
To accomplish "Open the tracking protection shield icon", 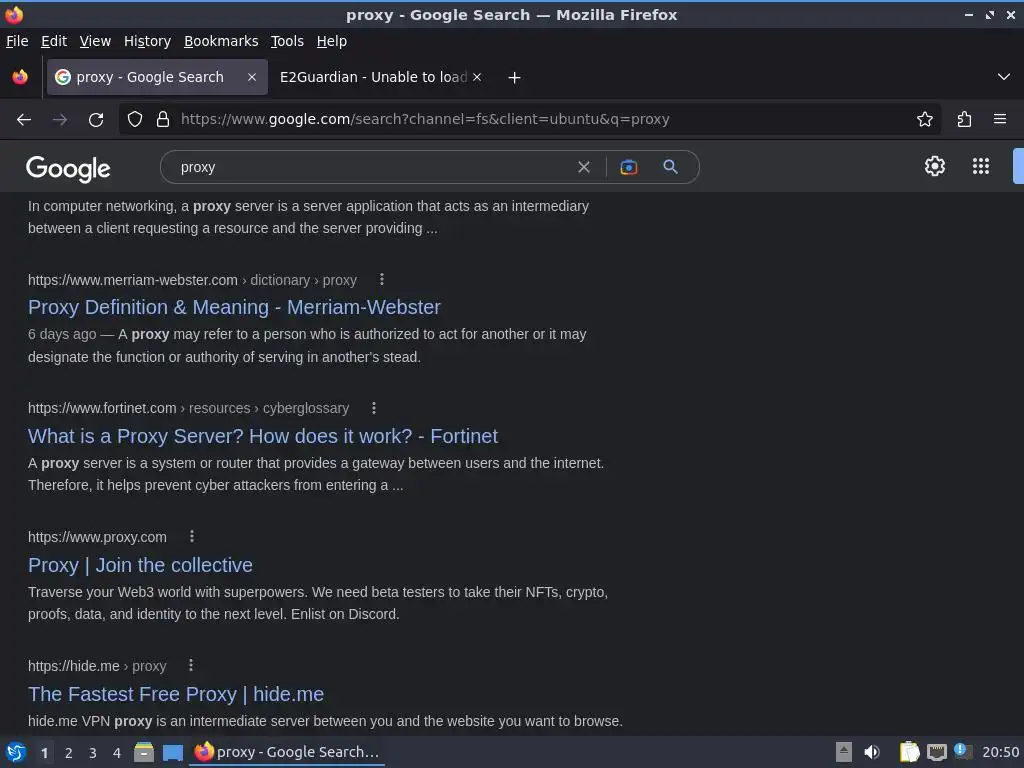I will click(135, 120).
